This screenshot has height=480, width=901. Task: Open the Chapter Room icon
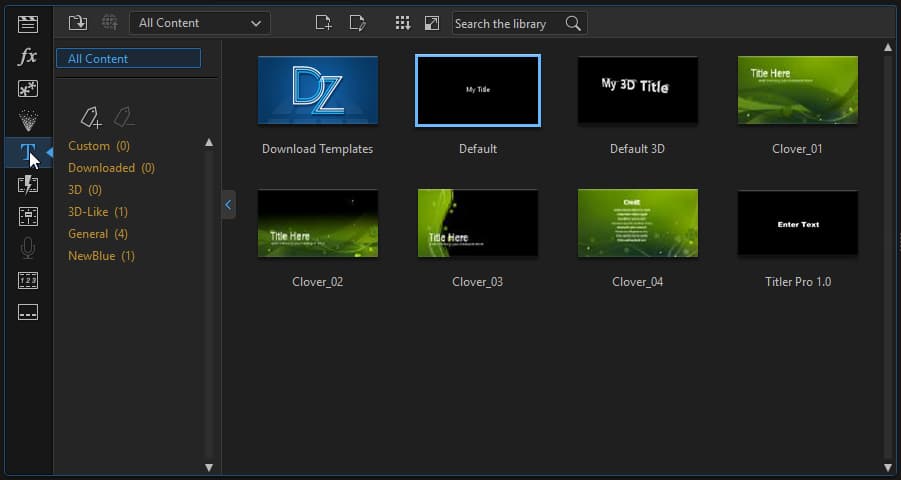coord(28,281)
